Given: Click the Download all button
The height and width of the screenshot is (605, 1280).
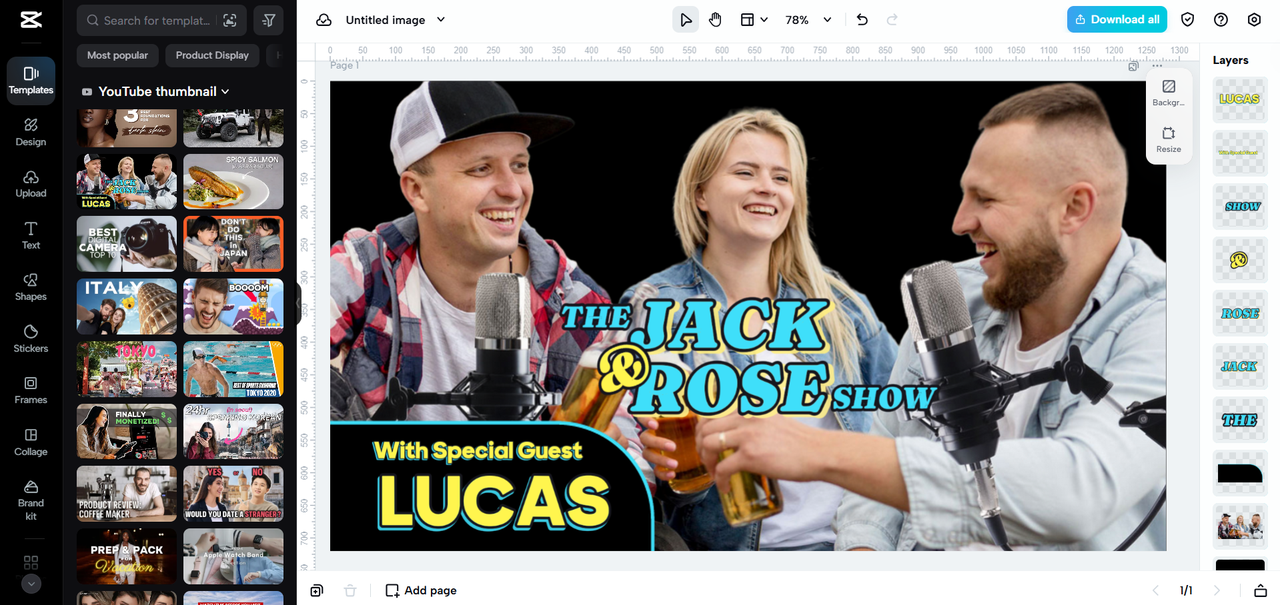Looking at the screenshot, I should click(x=1117, y=20).
